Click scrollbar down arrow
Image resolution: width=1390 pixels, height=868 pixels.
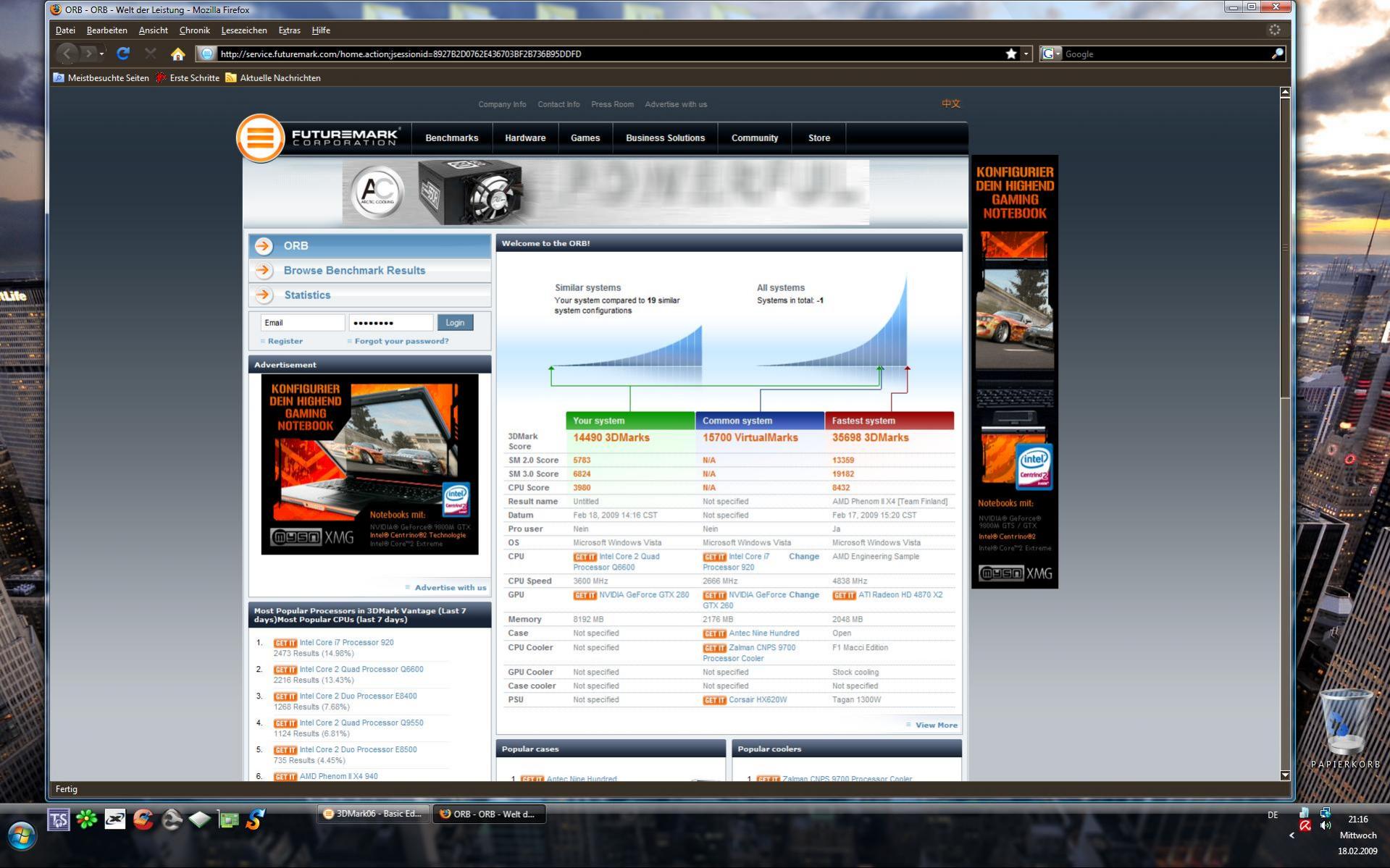[x=1285, y=775]
